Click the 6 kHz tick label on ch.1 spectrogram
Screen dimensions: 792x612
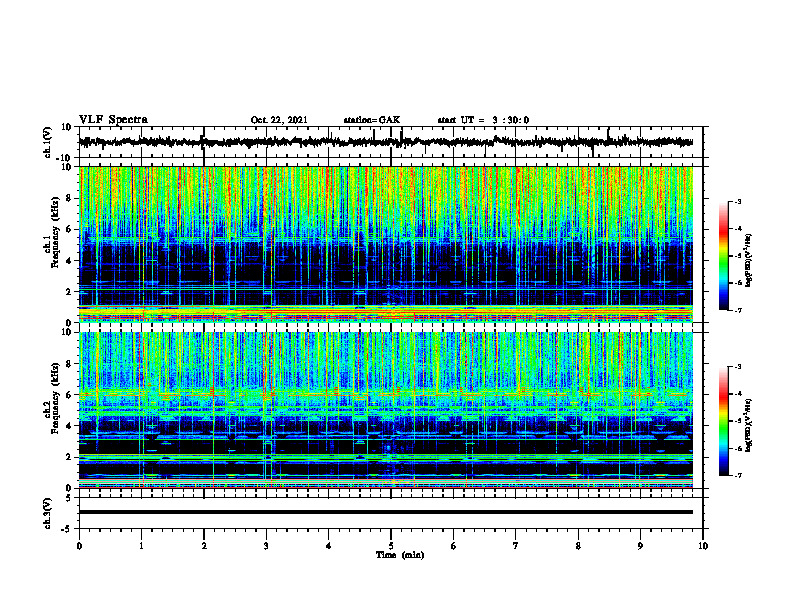point(70,229)
